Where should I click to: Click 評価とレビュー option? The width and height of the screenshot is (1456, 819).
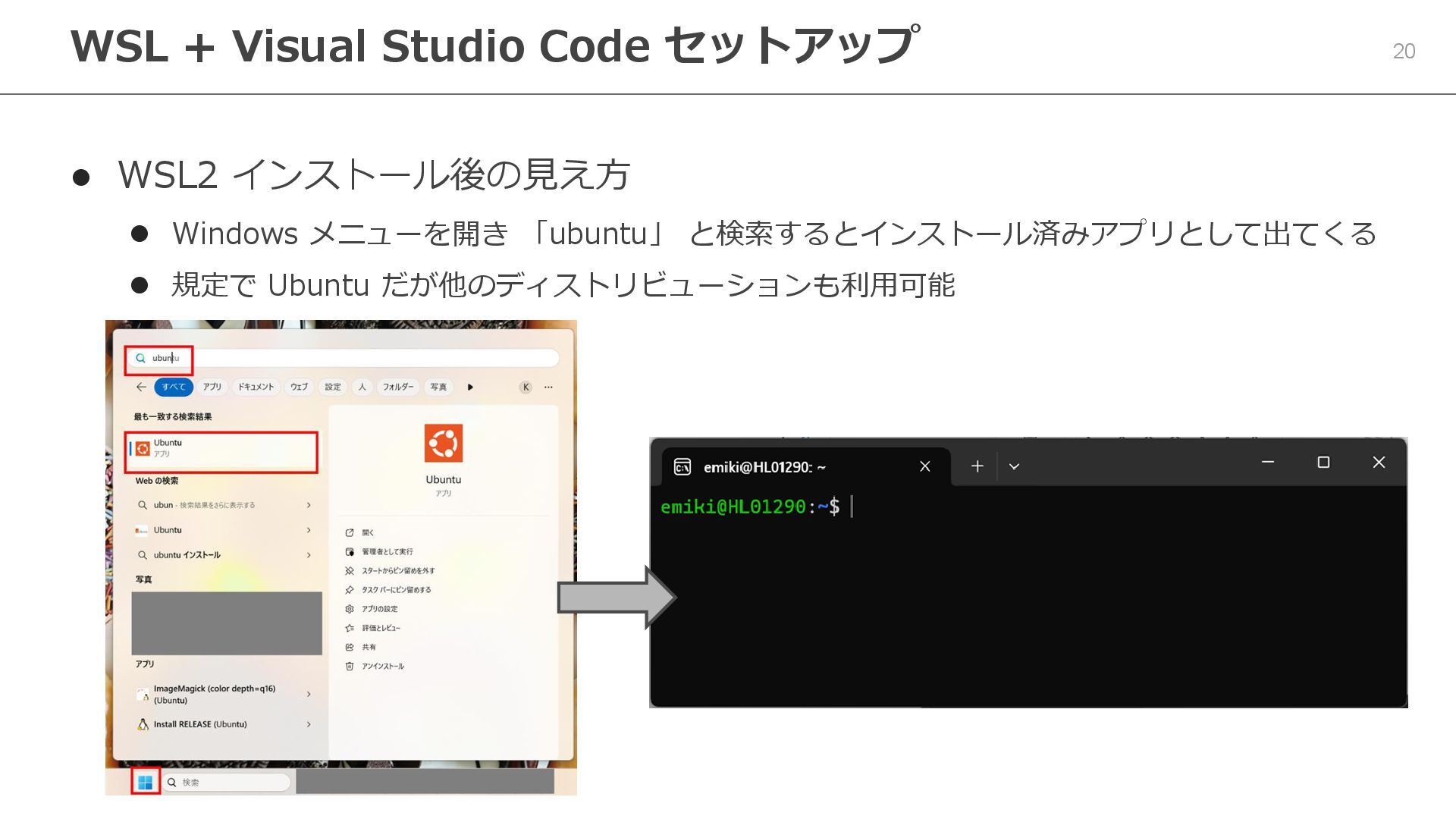381,628
